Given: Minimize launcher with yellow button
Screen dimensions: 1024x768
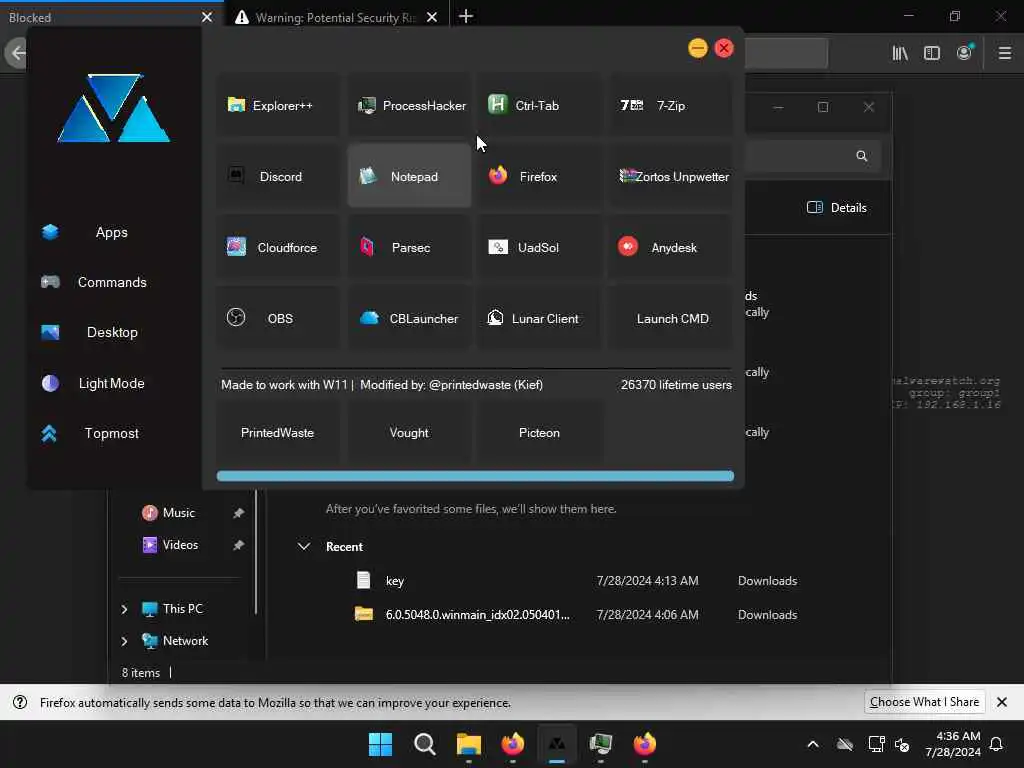Looking at the screenshot, I should (697, 48).
